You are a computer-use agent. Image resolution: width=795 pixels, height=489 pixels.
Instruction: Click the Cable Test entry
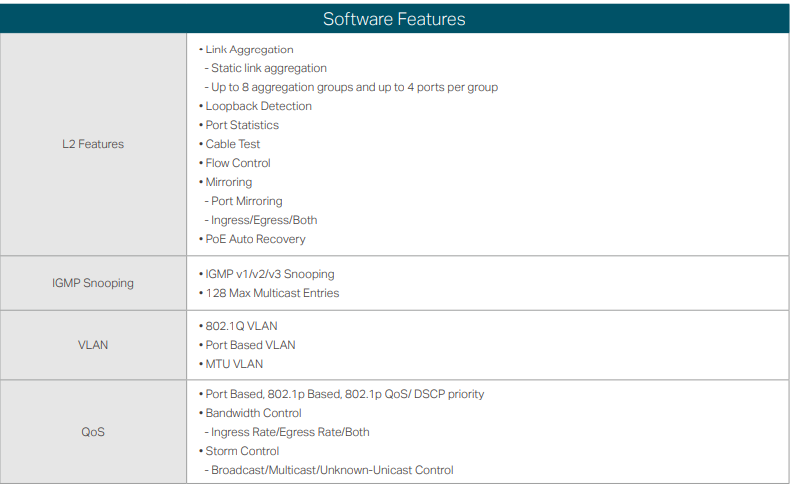pyautogui.click(x=232, y=144)
